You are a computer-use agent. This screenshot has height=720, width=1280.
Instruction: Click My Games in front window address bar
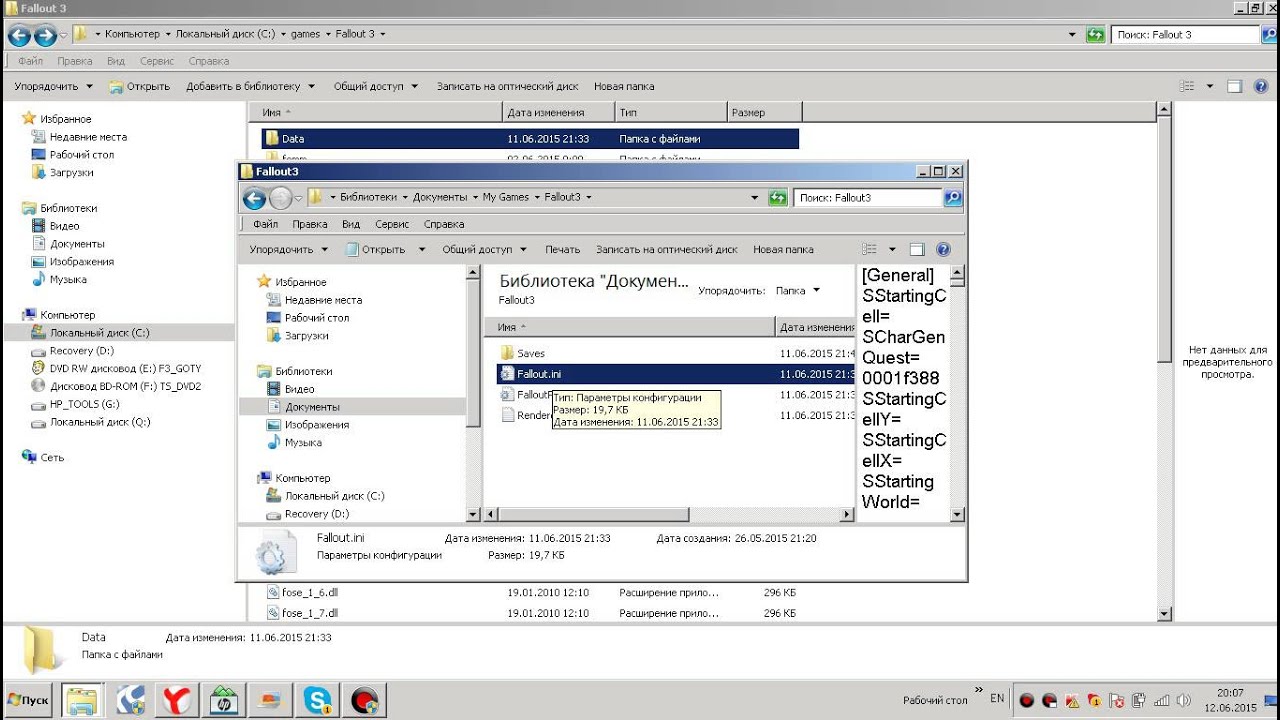pos(504,198)
